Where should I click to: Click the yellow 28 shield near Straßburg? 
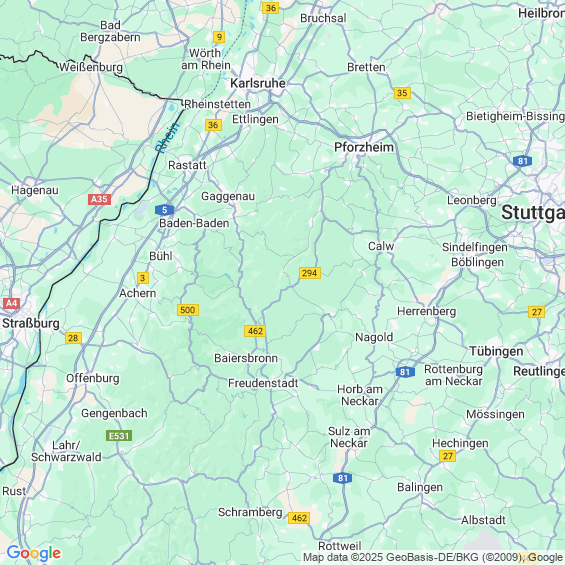pyautogui.click(x=73, y=338)
